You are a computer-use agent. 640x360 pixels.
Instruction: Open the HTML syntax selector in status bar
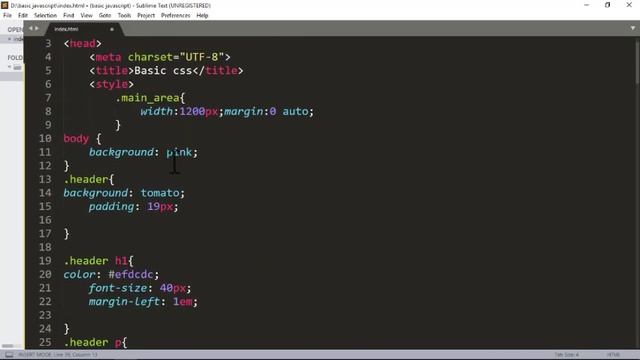613,355
